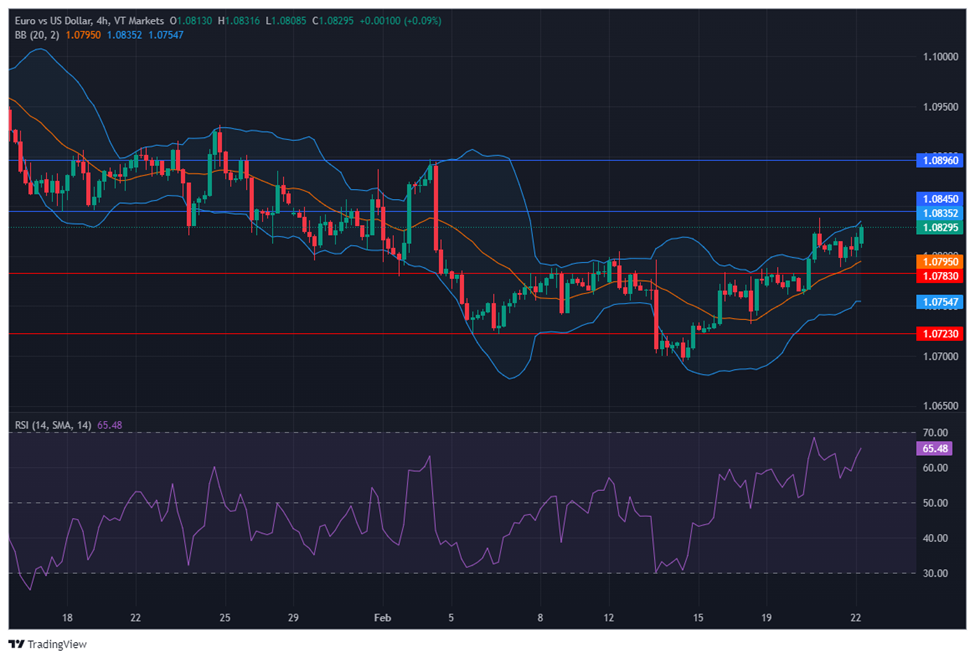Click the blue 1.08960 price label
Screen dimensions: 975x659
click(x=939, y=160)
